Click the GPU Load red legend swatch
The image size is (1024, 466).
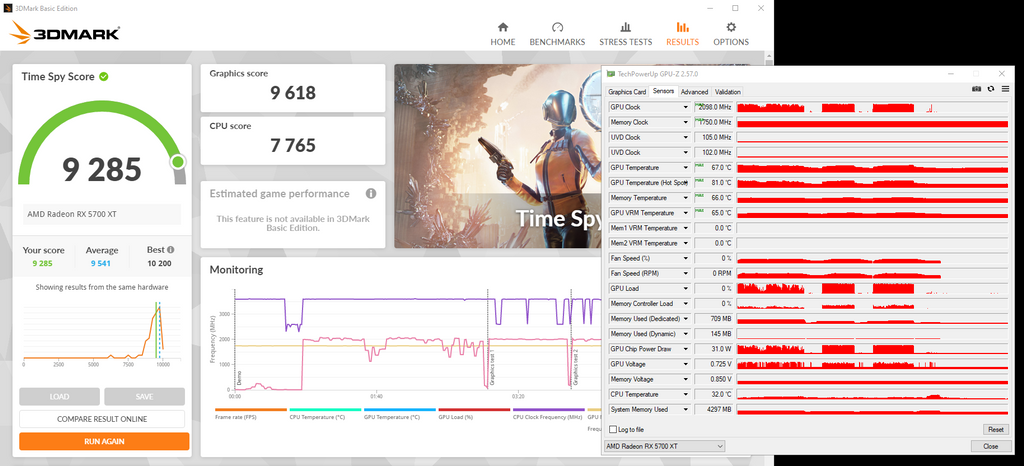tap(474, 410)
